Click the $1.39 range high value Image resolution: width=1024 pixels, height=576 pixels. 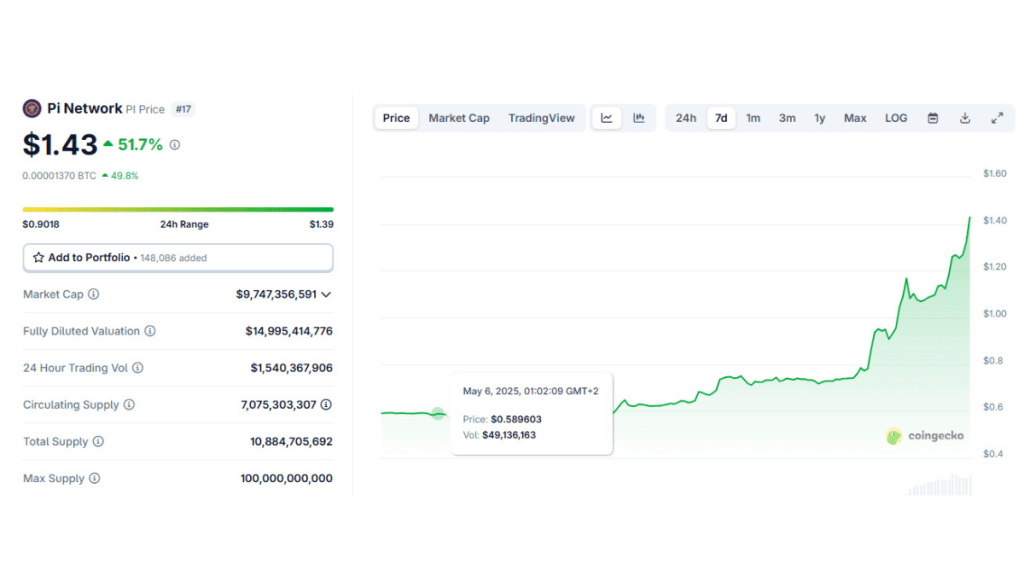click(321, 225)
